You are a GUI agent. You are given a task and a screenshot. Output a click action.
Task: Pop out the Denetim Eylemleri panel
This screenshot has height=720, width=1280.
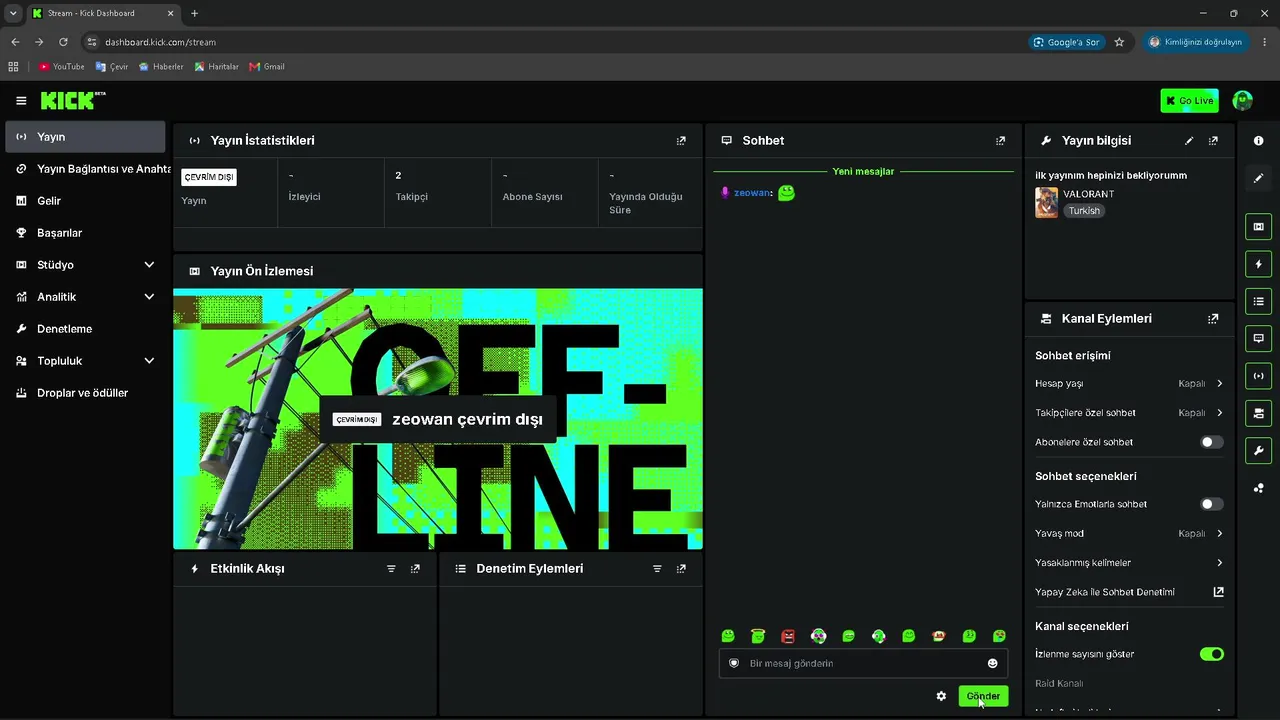pos(681,569)
